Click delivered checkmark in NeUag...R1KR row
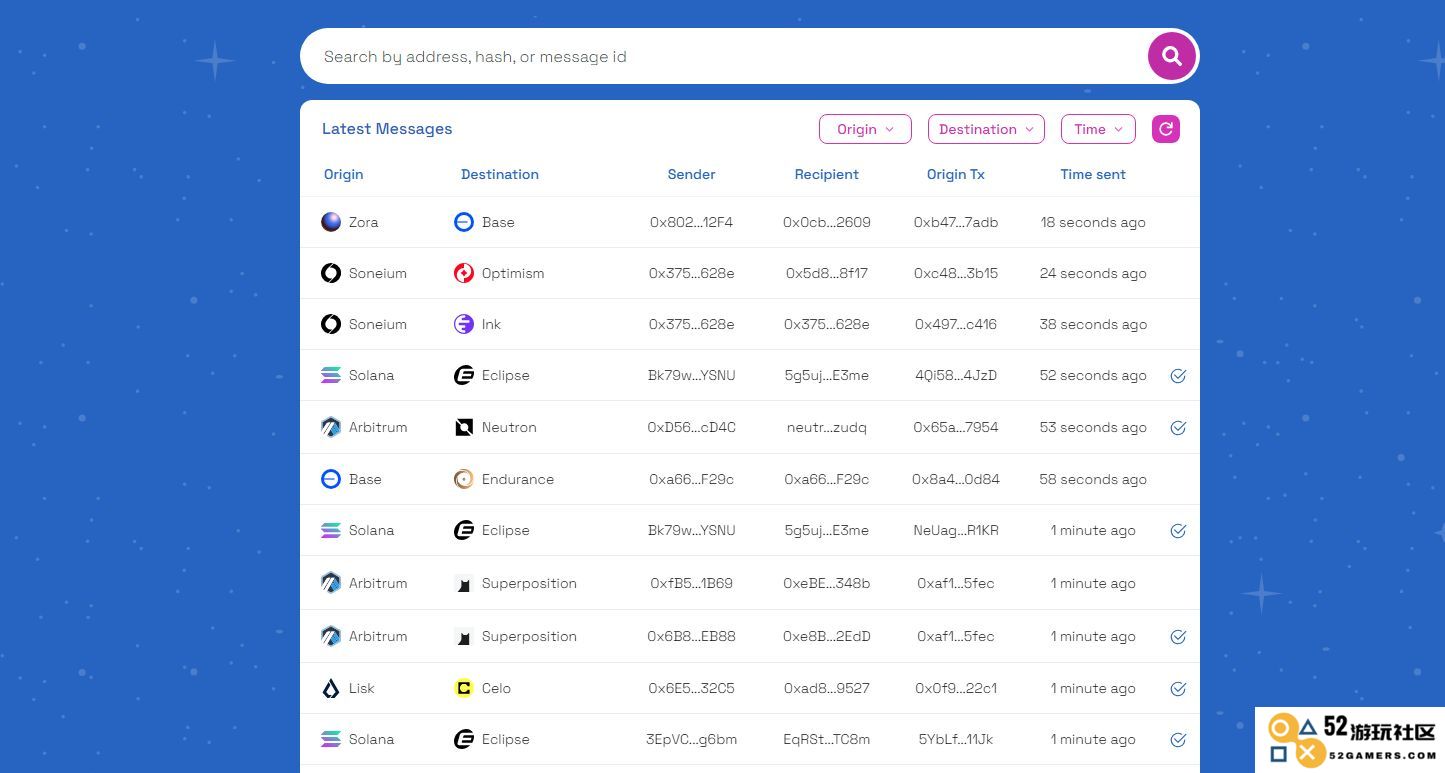 pos(1178,531)
